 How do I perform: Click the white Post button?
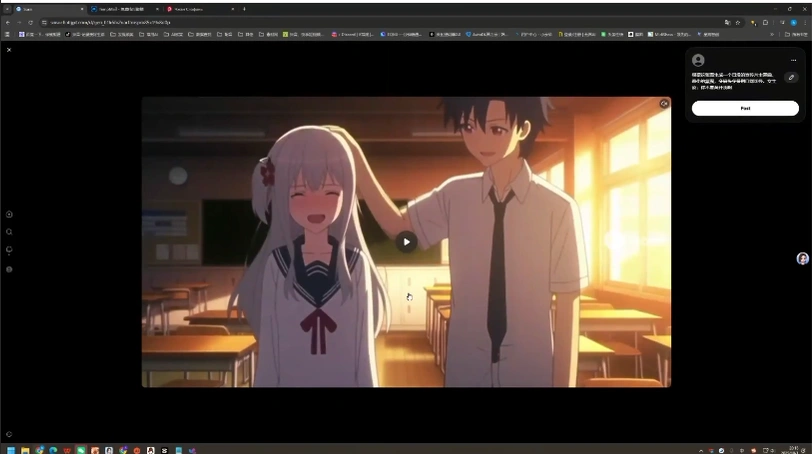745,108
